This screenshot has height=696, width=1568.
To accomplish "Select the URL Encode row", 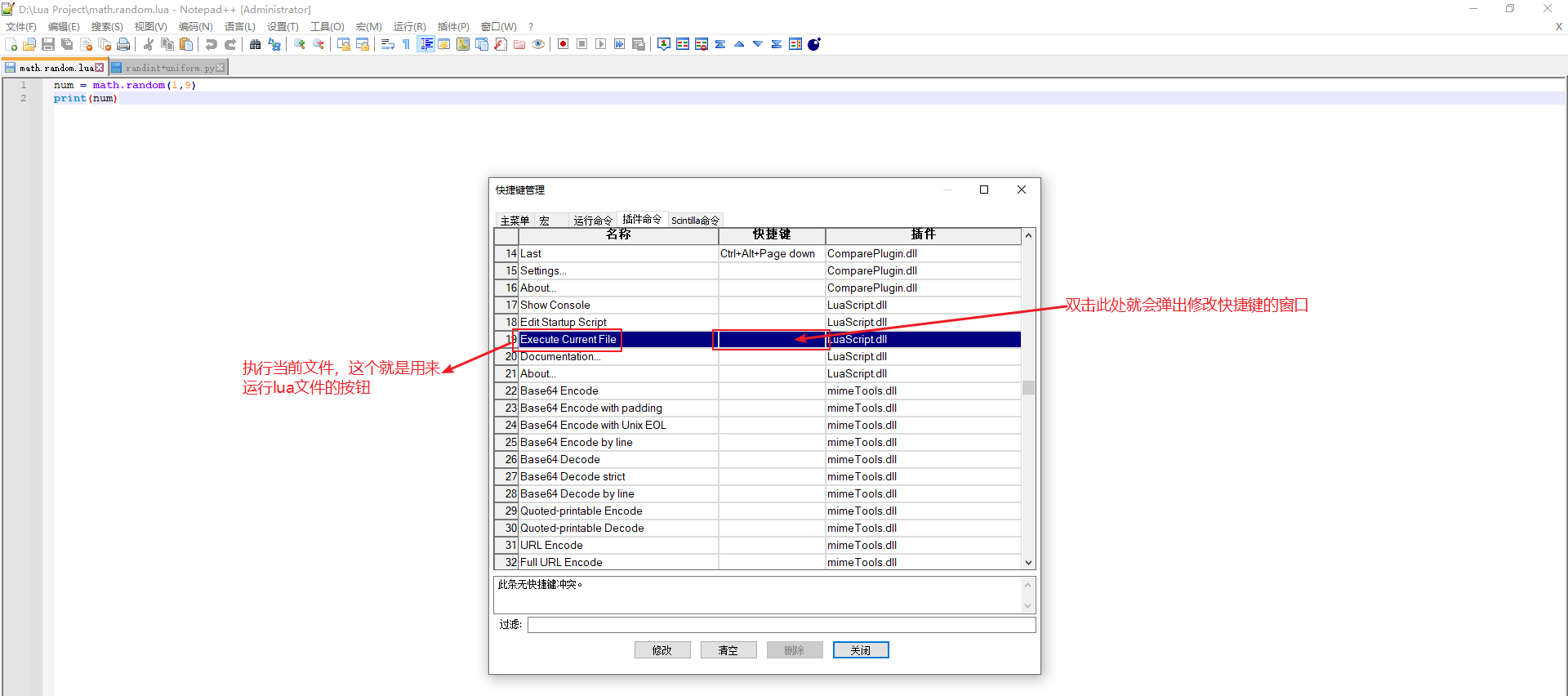I will (x=758, y=545).
